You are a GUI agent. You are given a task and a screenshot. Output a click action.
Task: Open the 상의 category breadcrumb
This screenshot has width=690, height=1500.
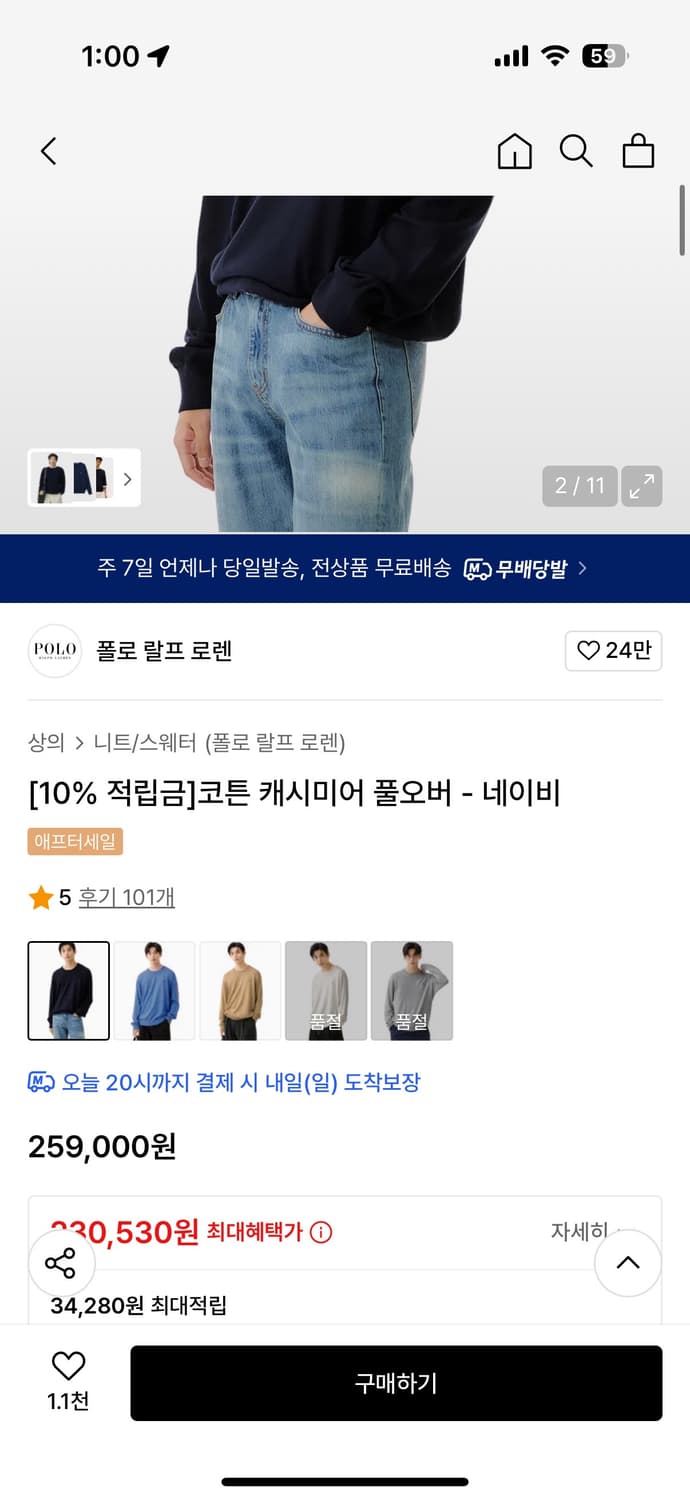(x=46, y=743)
